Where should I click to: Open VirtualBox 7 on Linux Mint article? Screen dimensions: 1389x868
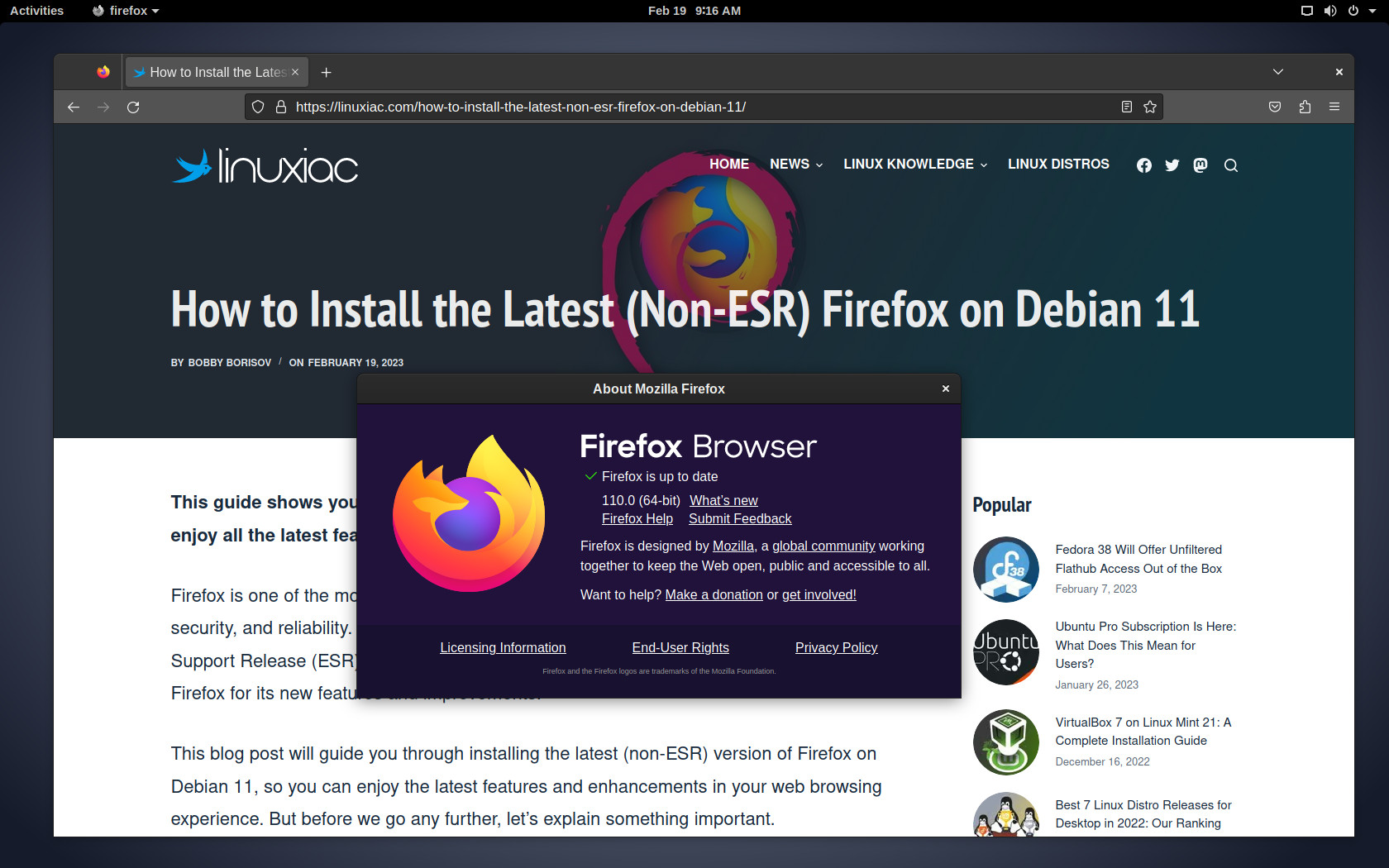coord(1143,732)
